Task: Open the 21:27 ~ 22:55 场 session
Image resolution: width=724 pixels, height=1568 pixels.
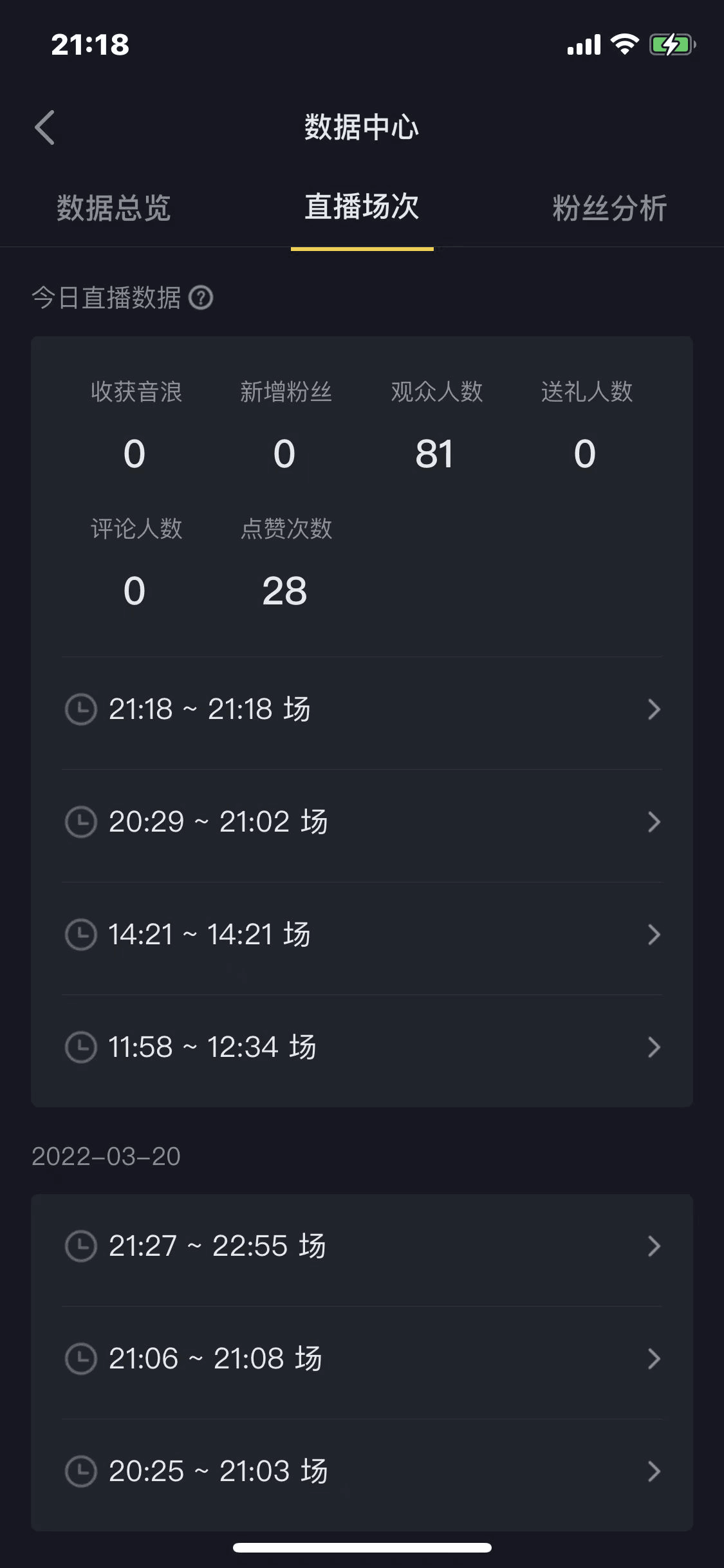Action: pos(218,1246)
